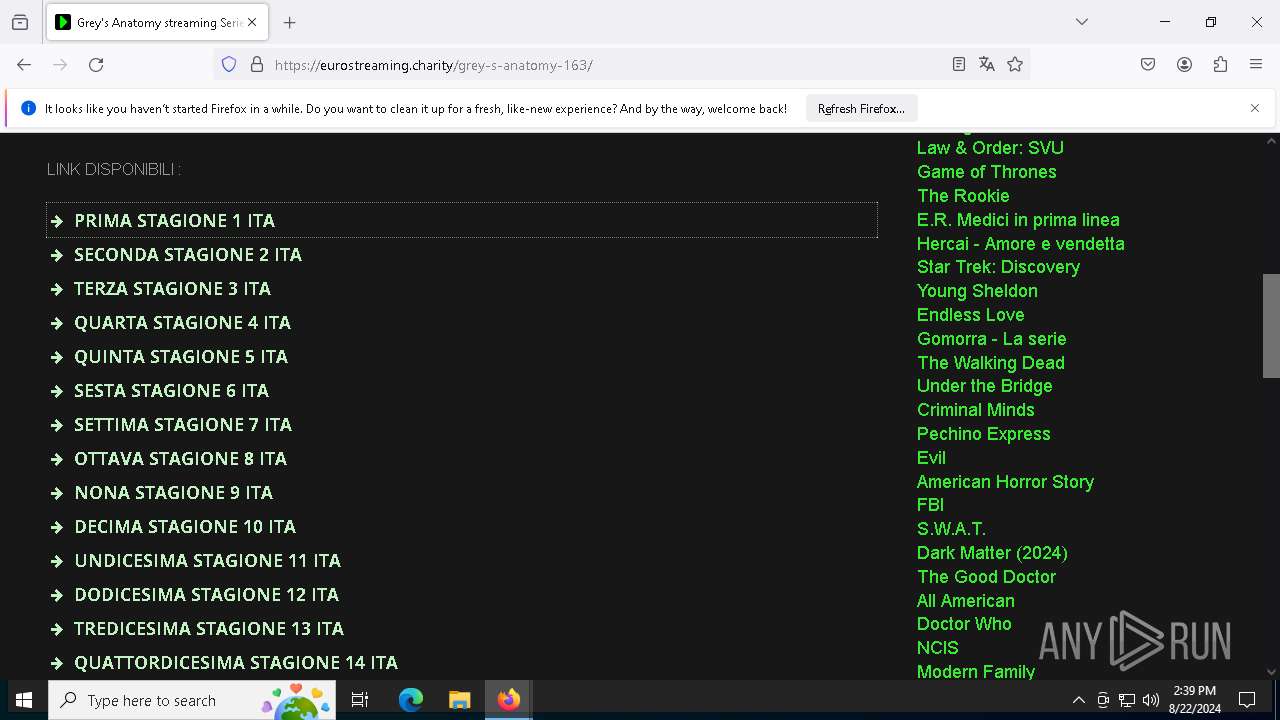Click the page vertical scrollbar thumb

(1271, 326)
